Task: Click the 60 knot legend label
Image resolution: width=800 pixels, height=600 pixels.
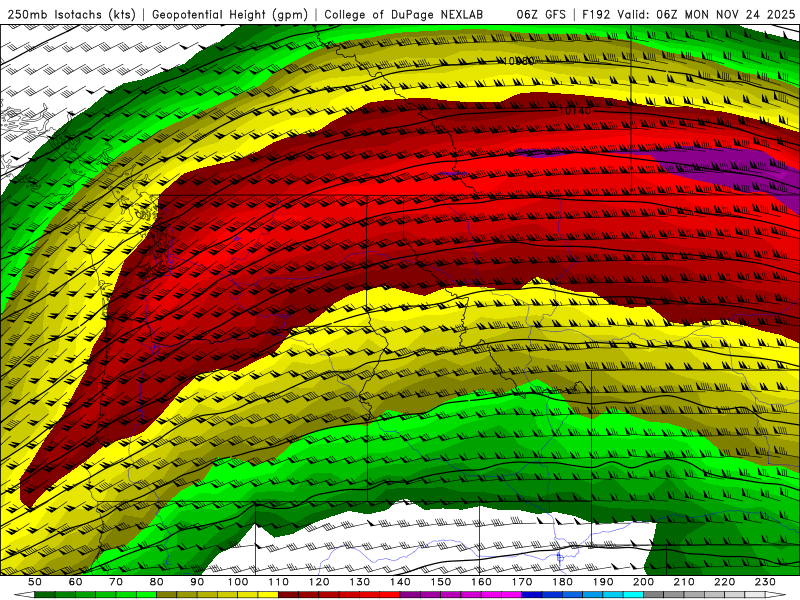Action: tap(75, 582)
